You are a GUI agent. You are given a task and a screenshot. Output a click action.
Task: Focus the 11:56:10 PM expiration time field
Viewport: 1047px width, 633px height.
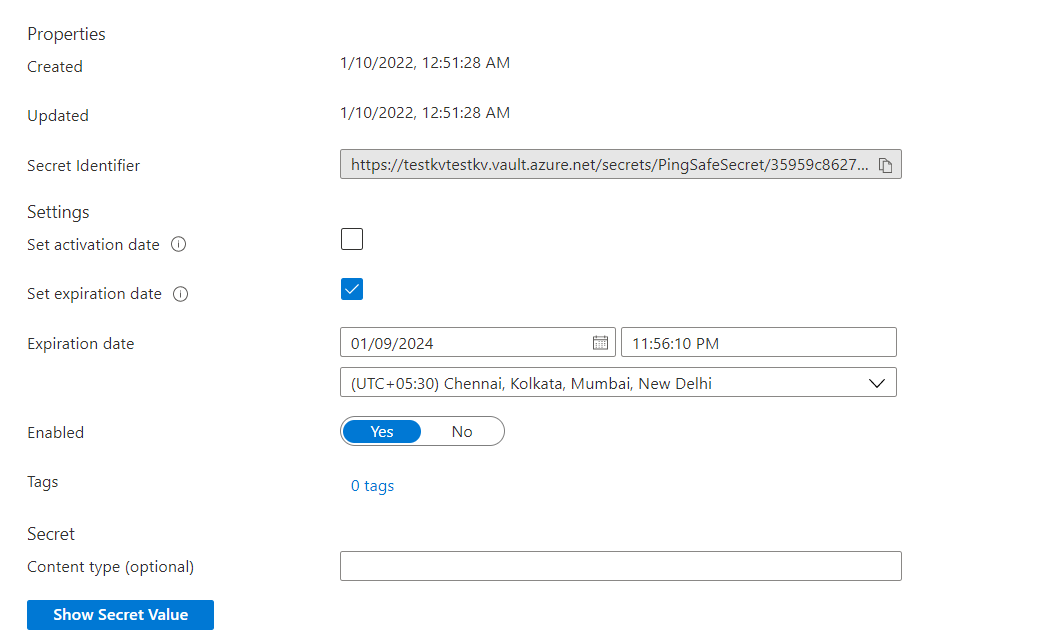(758, 343)
